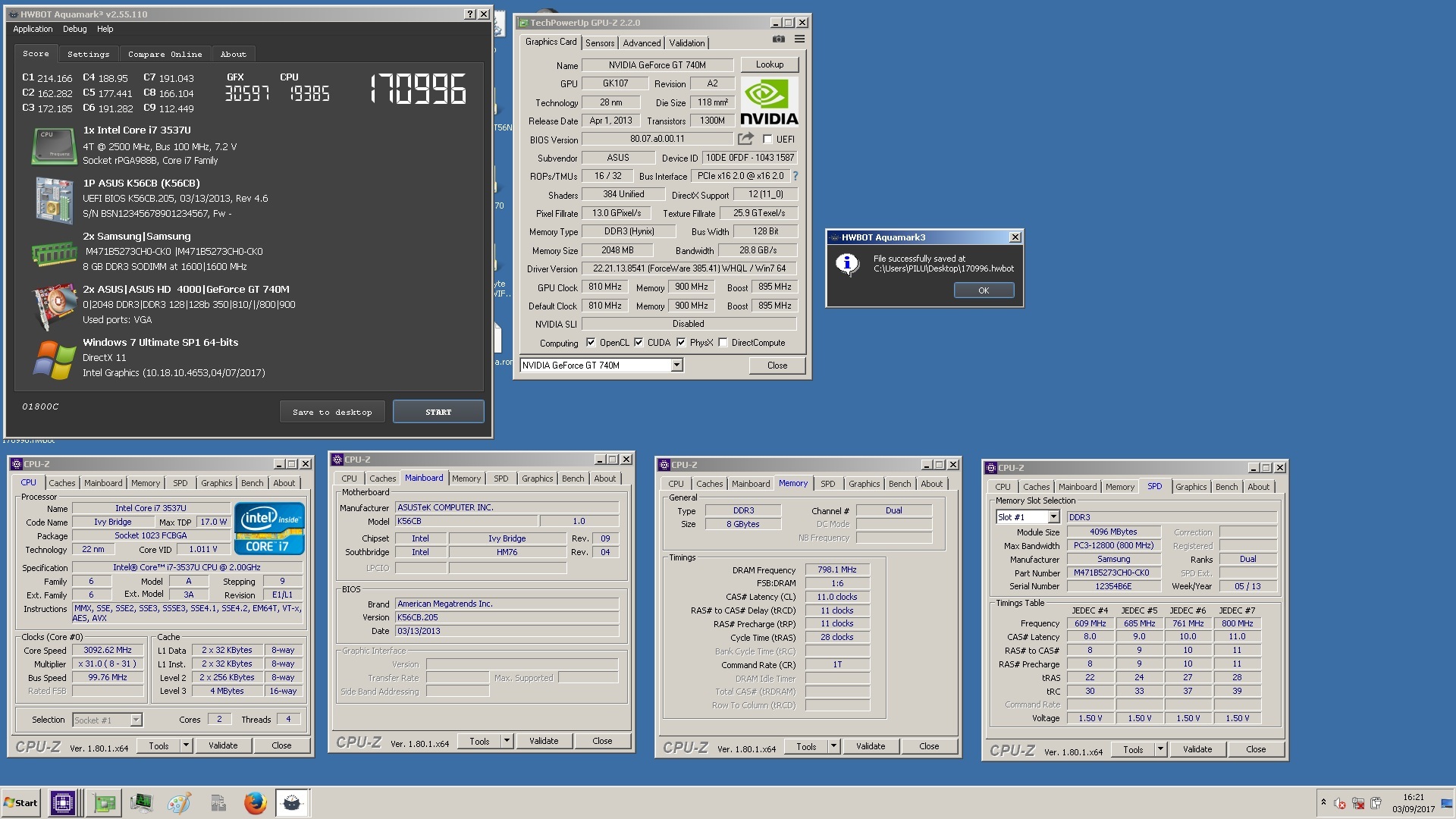1456x819 pixels.
Task: Toggle the DirectCompute checkbox
Action: coord(723,343)
